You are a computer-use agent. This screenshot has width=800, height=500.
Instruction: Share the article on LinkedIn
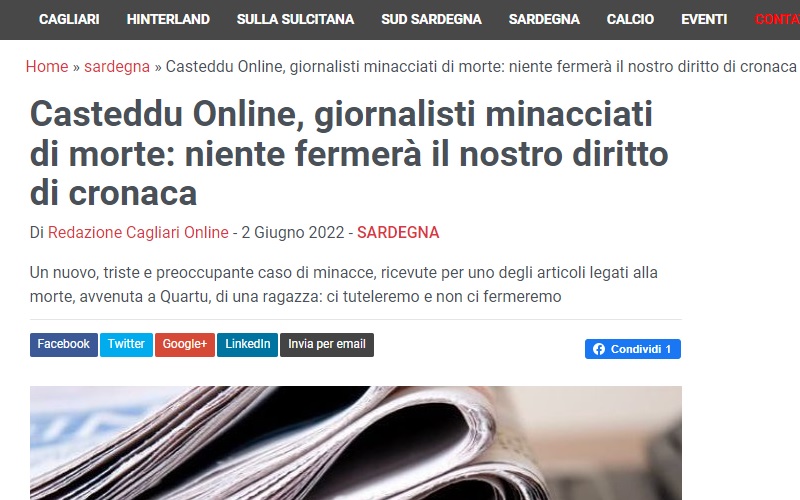(x=247, y=344)
